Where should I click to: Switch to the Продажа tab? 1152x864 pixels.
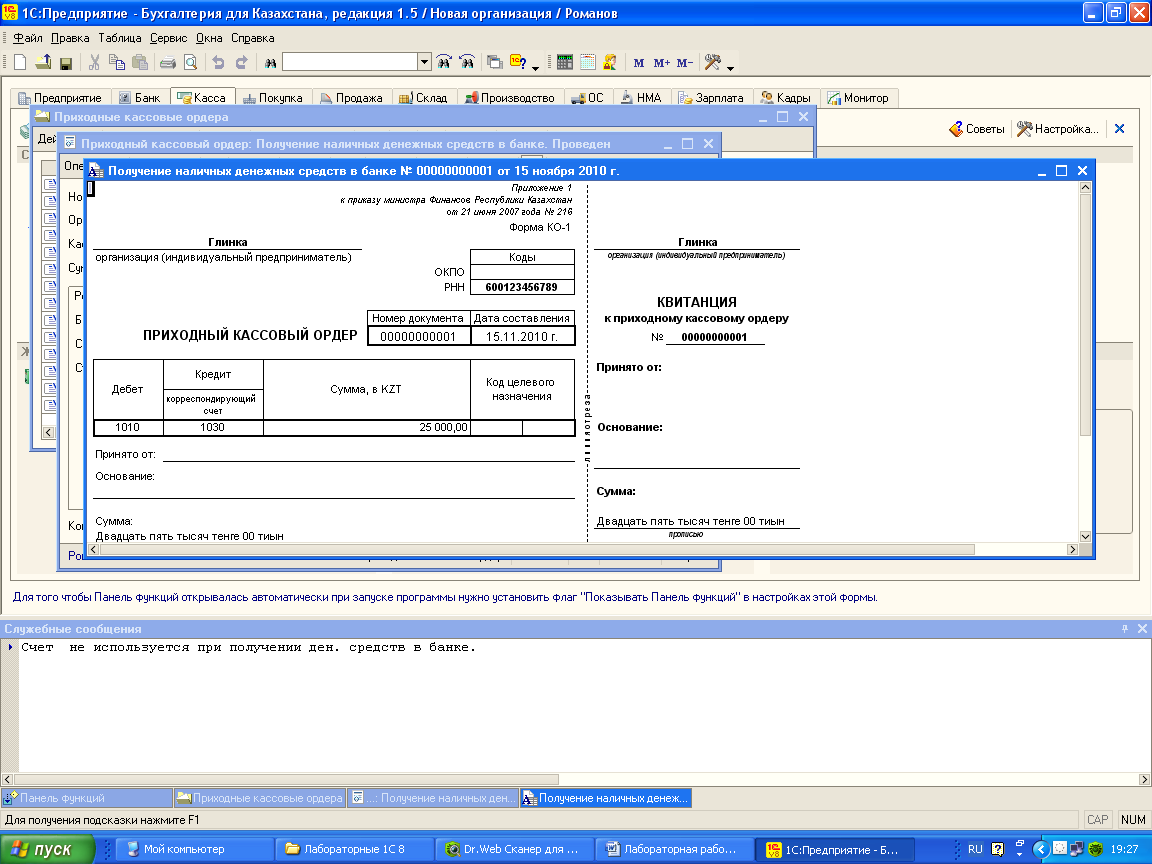click(352, 98)
